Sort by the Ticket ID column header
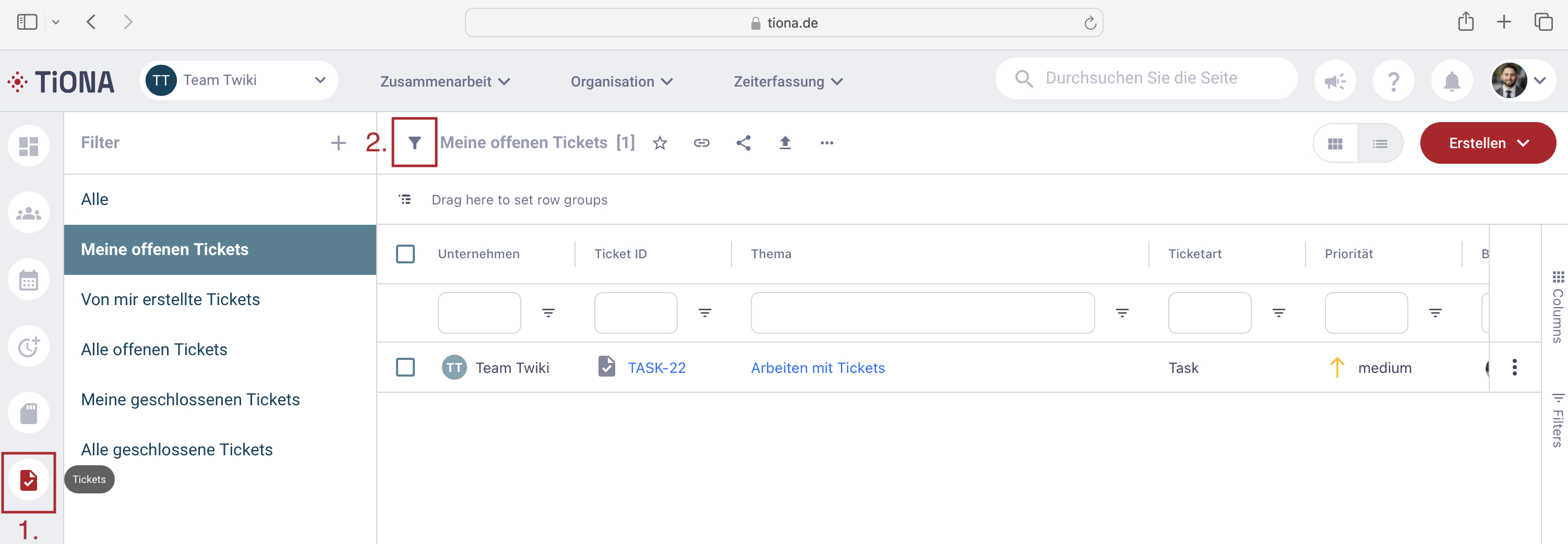Viewport: 1568px width, 544px height. (x=620, y=253)
